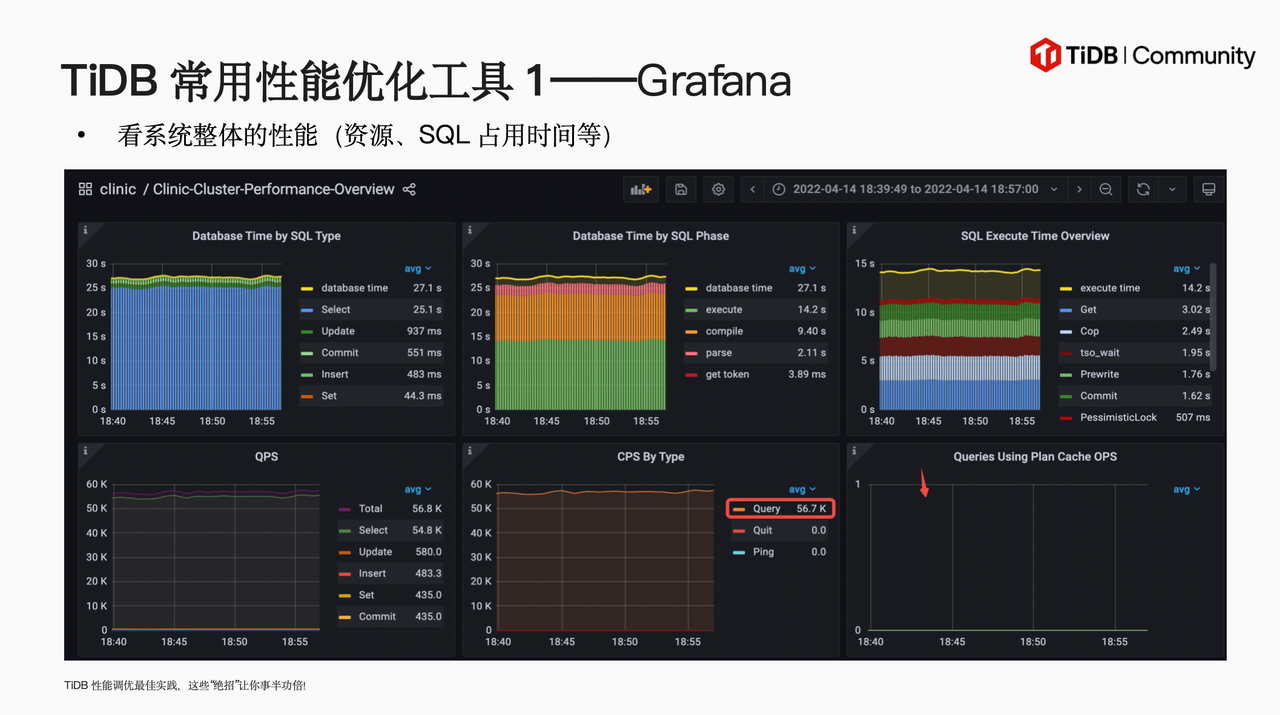The image size is (1280, 715).
Task: Open the Queries Using Plan Cache OPS panel menu
Action: tap(1034, 456)
